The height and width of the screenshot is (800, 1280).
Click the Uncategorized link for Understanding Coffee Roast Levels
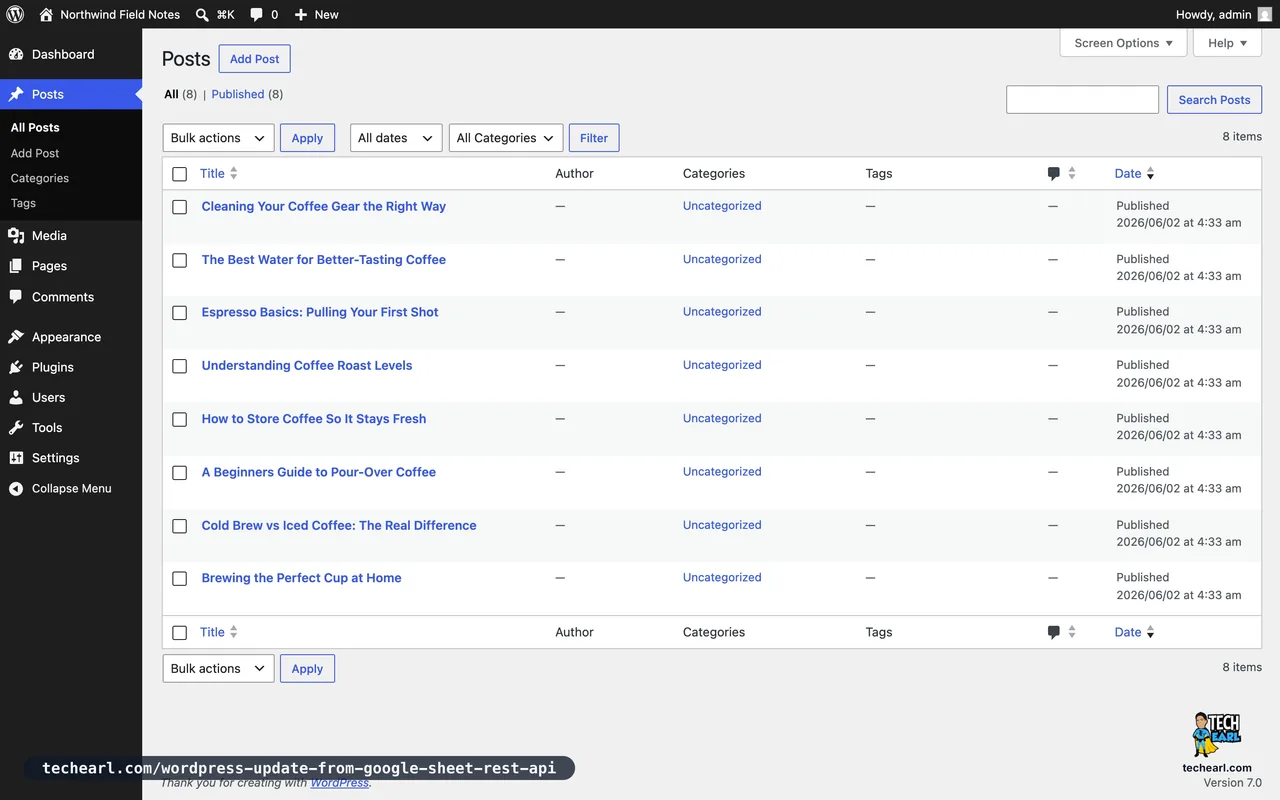722,365
